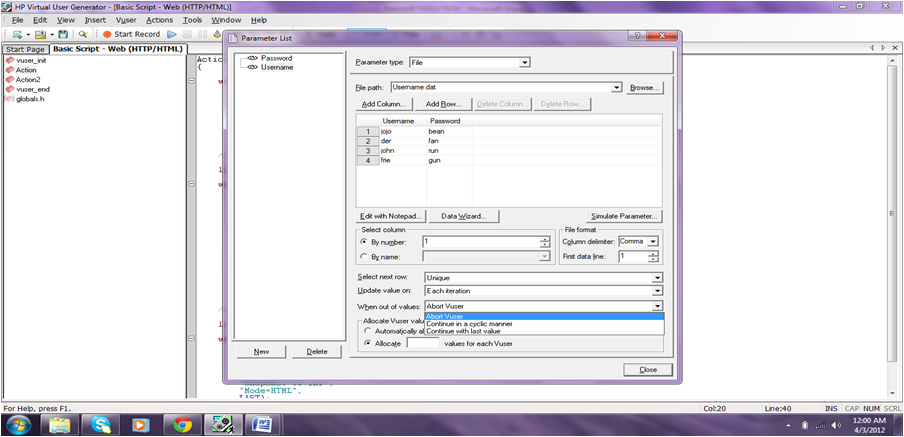Click the row 3 header in table
Viewport: 904px width, 437px height.
click(x=368, y=150)
